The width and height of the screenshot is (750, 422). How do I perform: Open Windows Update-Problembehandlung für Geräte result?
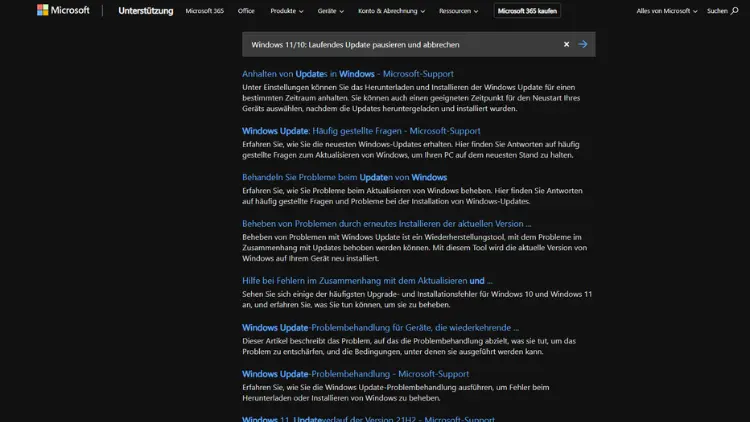[380, 328]
